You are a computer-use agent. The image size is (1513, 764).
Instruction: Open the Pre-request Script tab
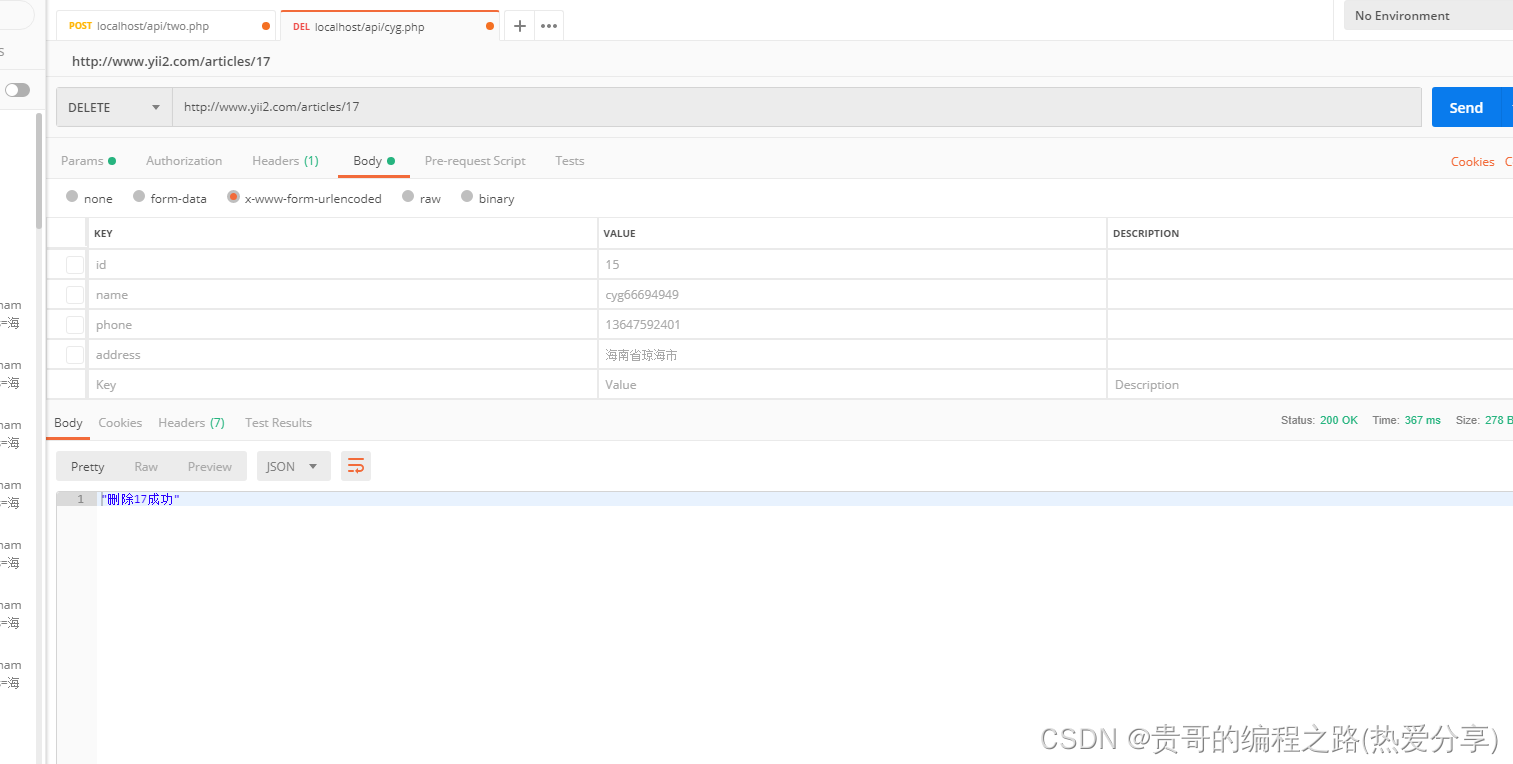tap(475, 161)
